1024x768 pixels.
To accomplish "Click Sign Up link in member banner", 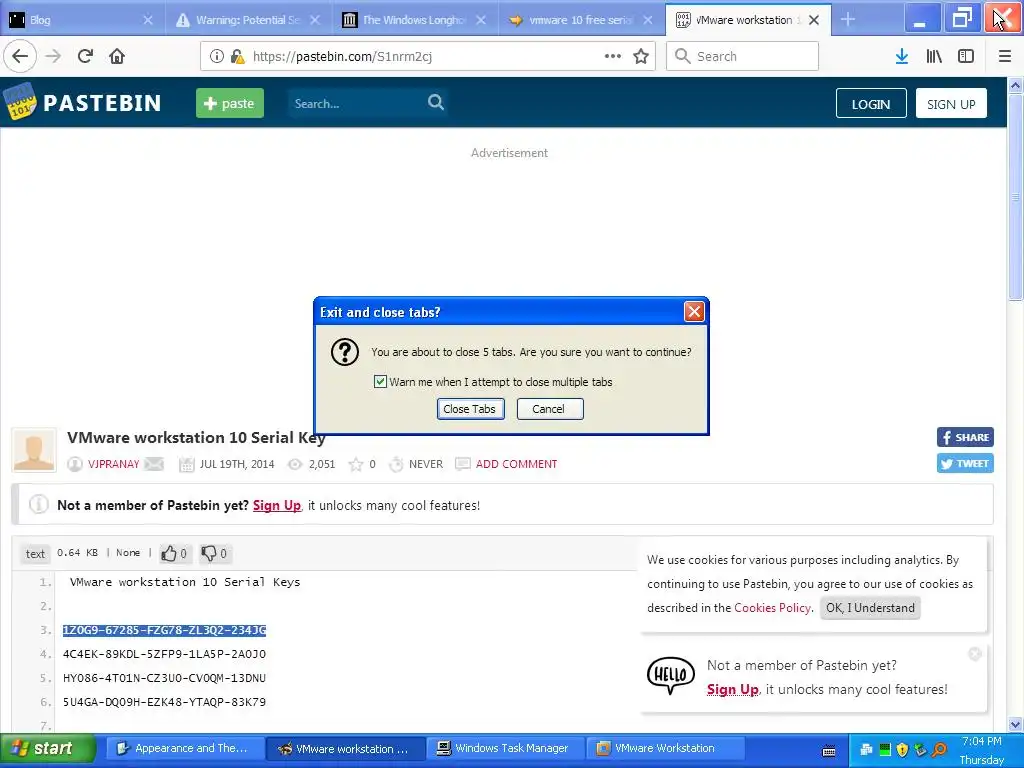I will click(x=276, y=505).
